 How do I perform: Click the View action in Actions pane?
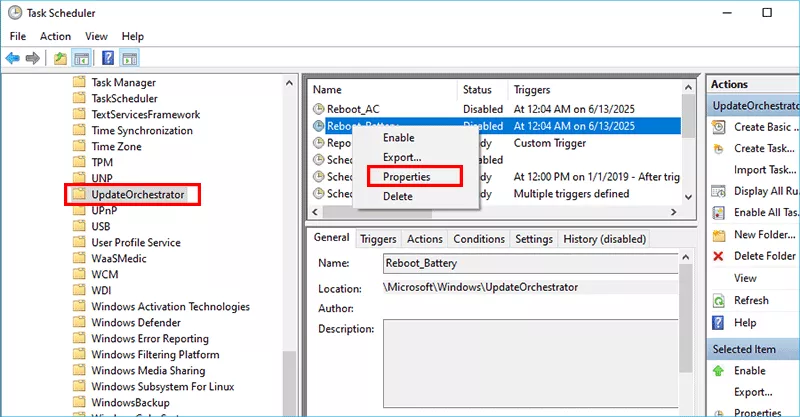click(745, 278)
